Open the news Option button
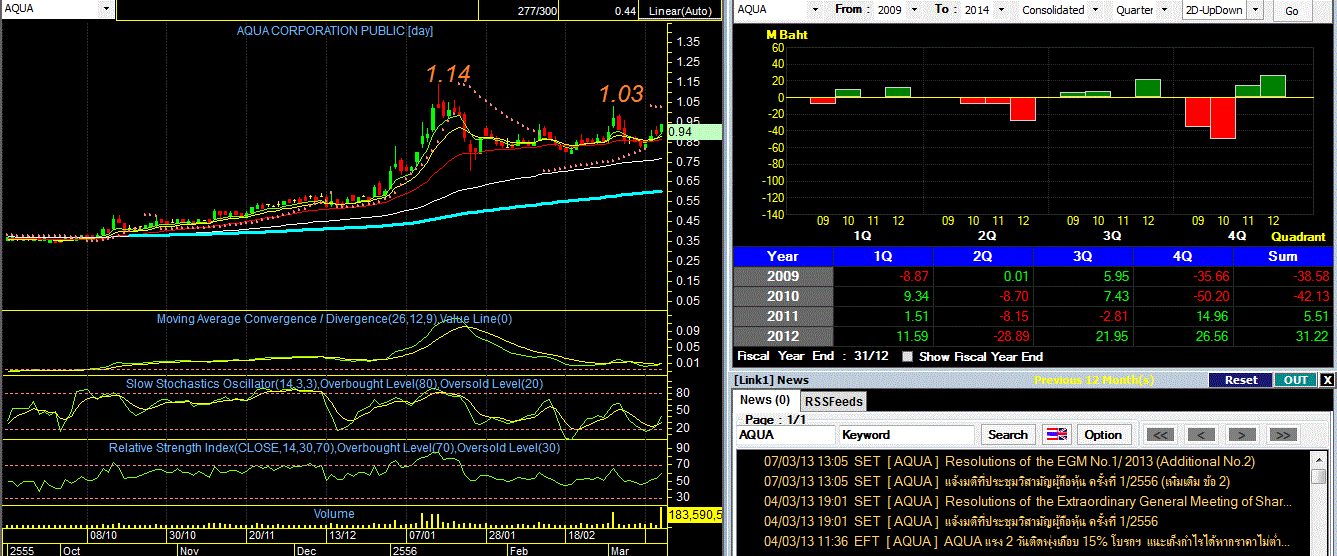Image resolution: width=1337 pixels, height=556 pixels. click(1103, 435)
